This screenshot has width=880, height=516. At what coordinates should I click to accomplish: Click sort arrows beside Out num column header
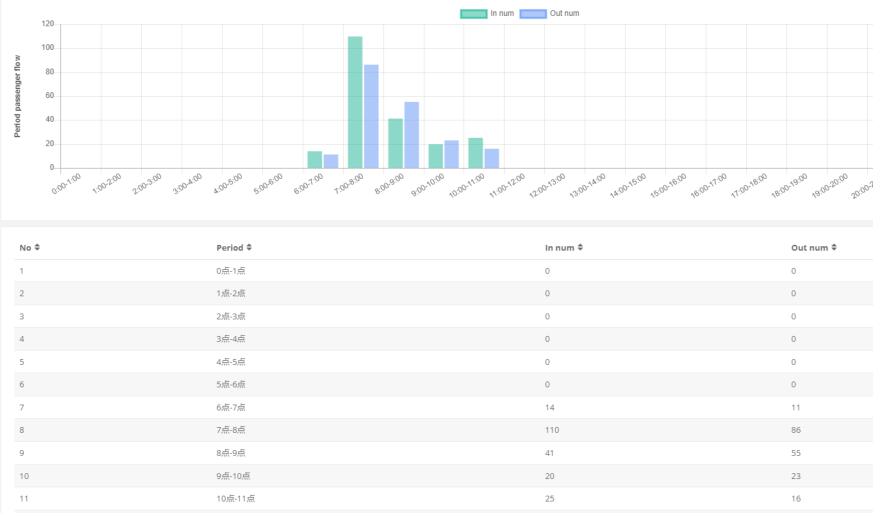point(835,247)
